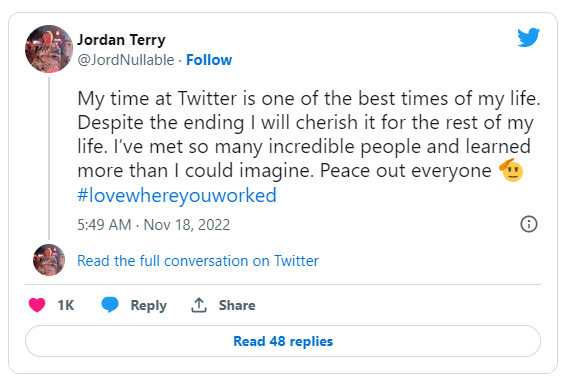The width and height of the screenshot is (582, 379).
Task: Click the Twitter bird logo
Action: (x=529, y=37)
